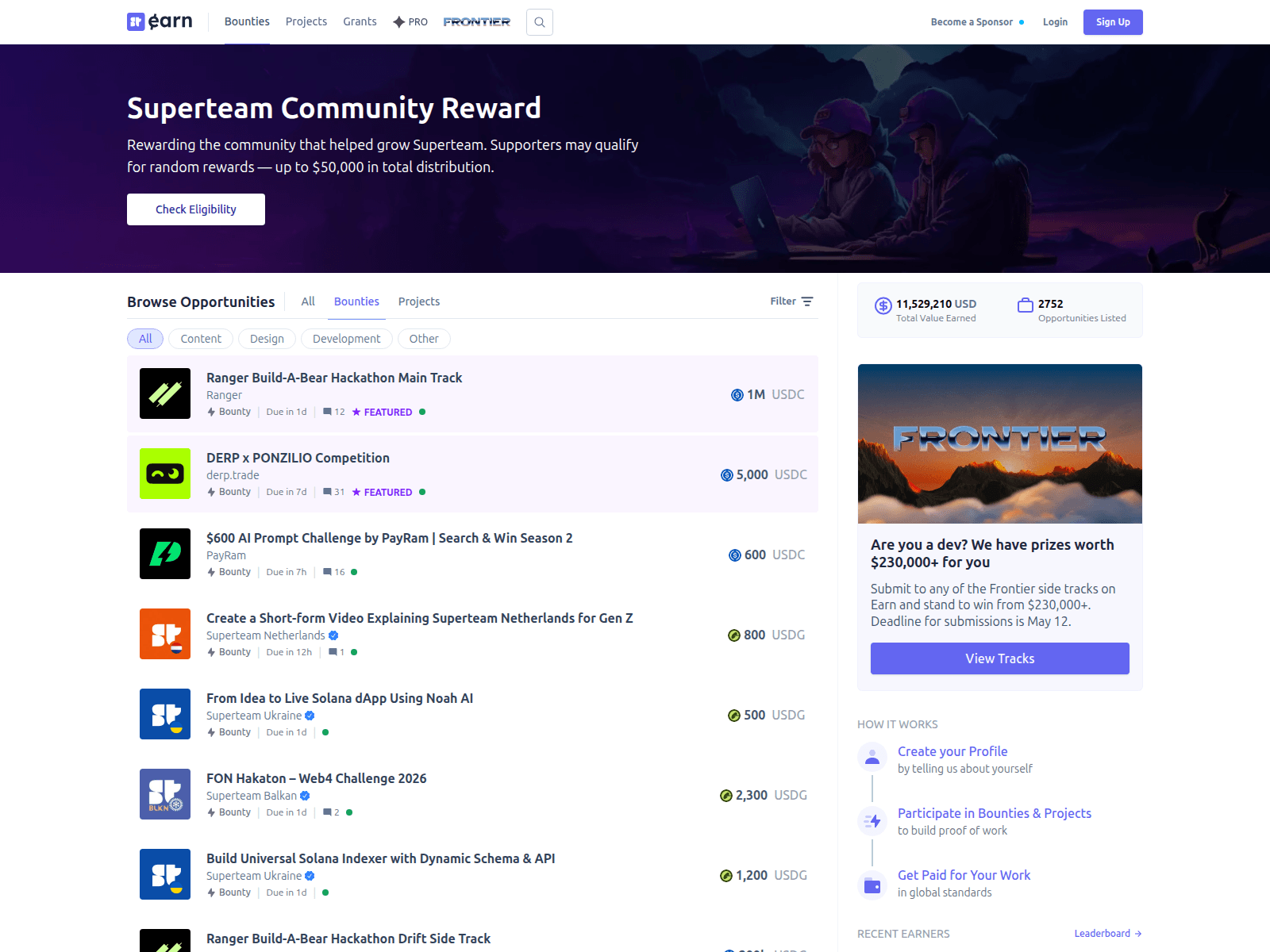
Task: Open the Leaderboard link
Action: [x=1102, y=933]
